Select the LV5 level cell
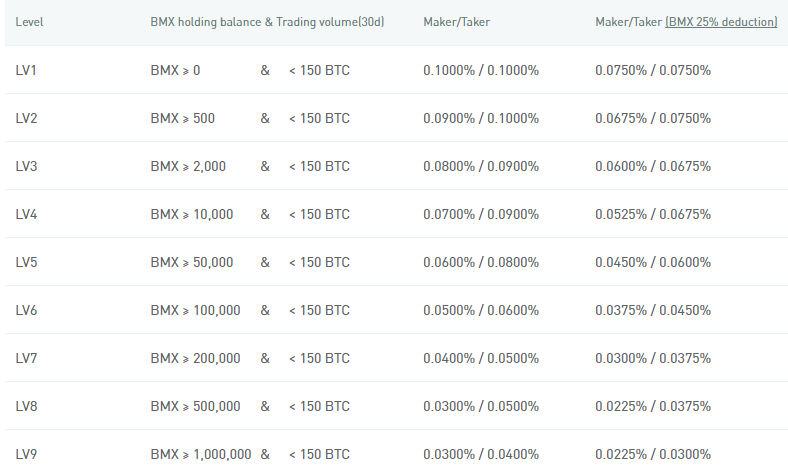This screenshot has height=476, width=788. 26,262
